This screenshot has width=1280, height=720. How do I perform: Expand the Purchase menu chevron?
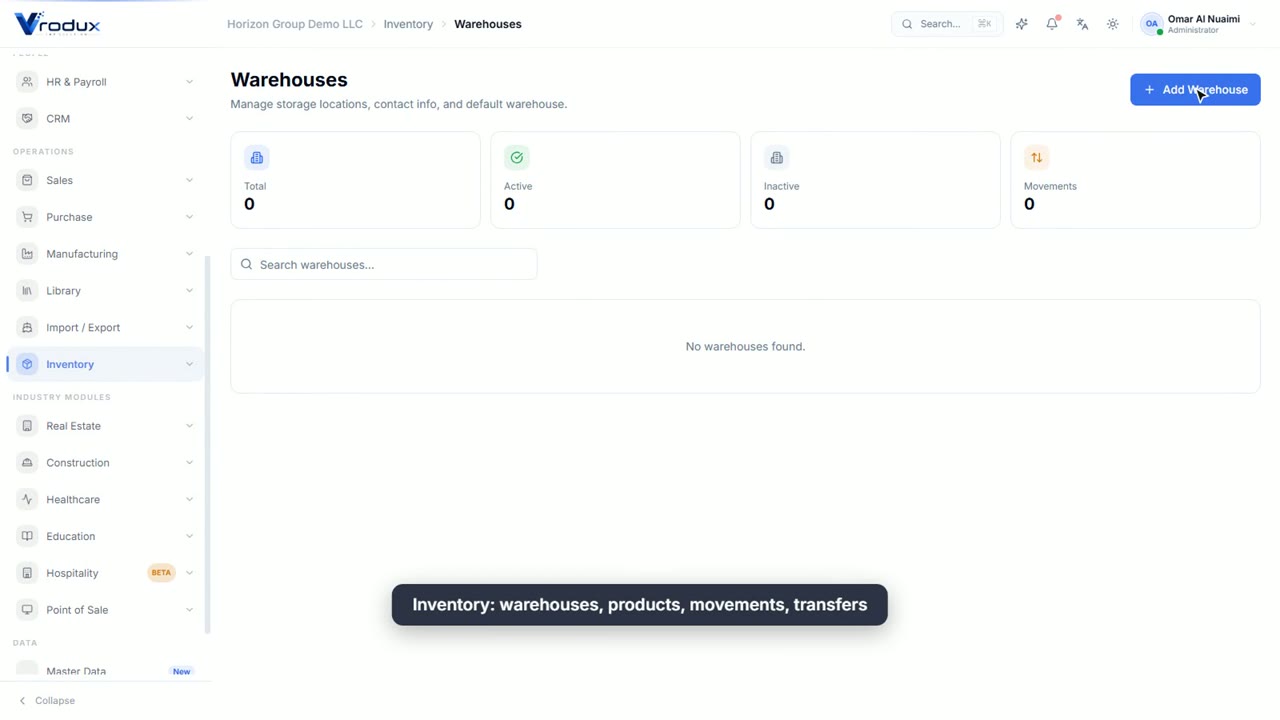pyautogui.click(x=189, y=217)
